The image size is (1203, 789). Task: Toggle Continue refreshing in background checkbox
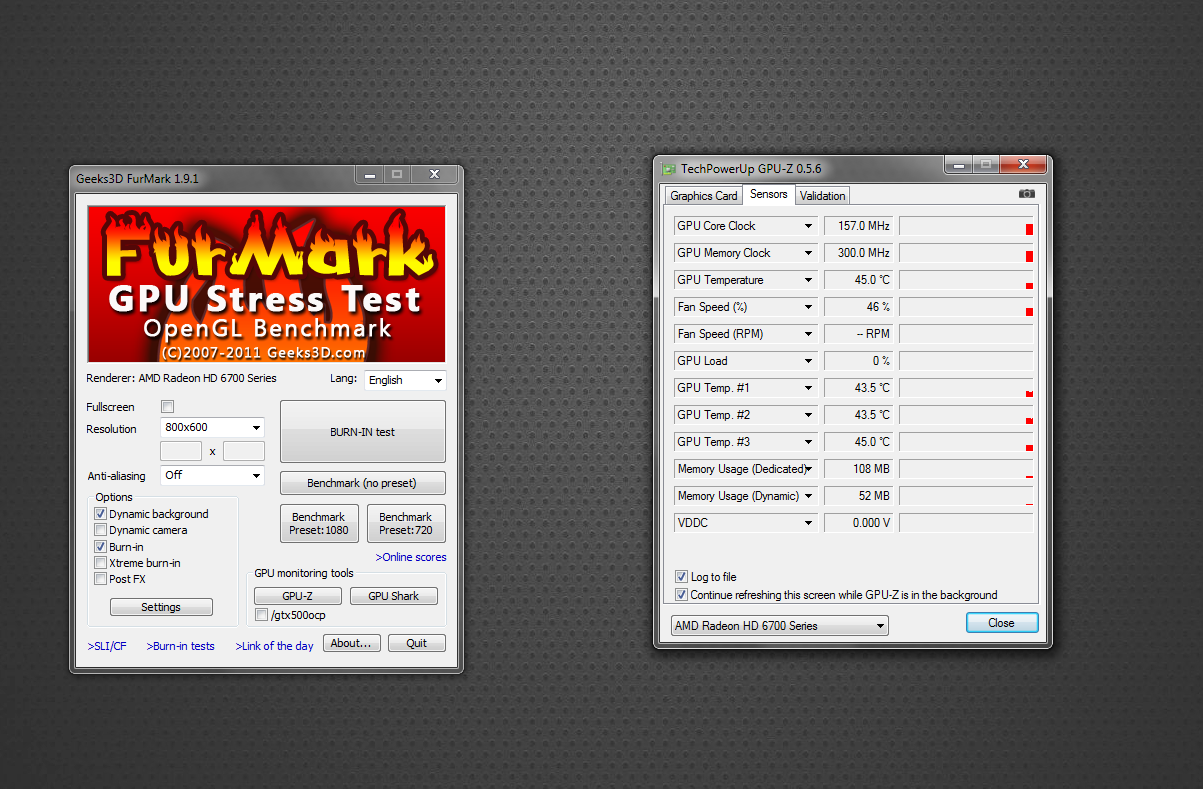pyautogui.click(x=681, y=595)
